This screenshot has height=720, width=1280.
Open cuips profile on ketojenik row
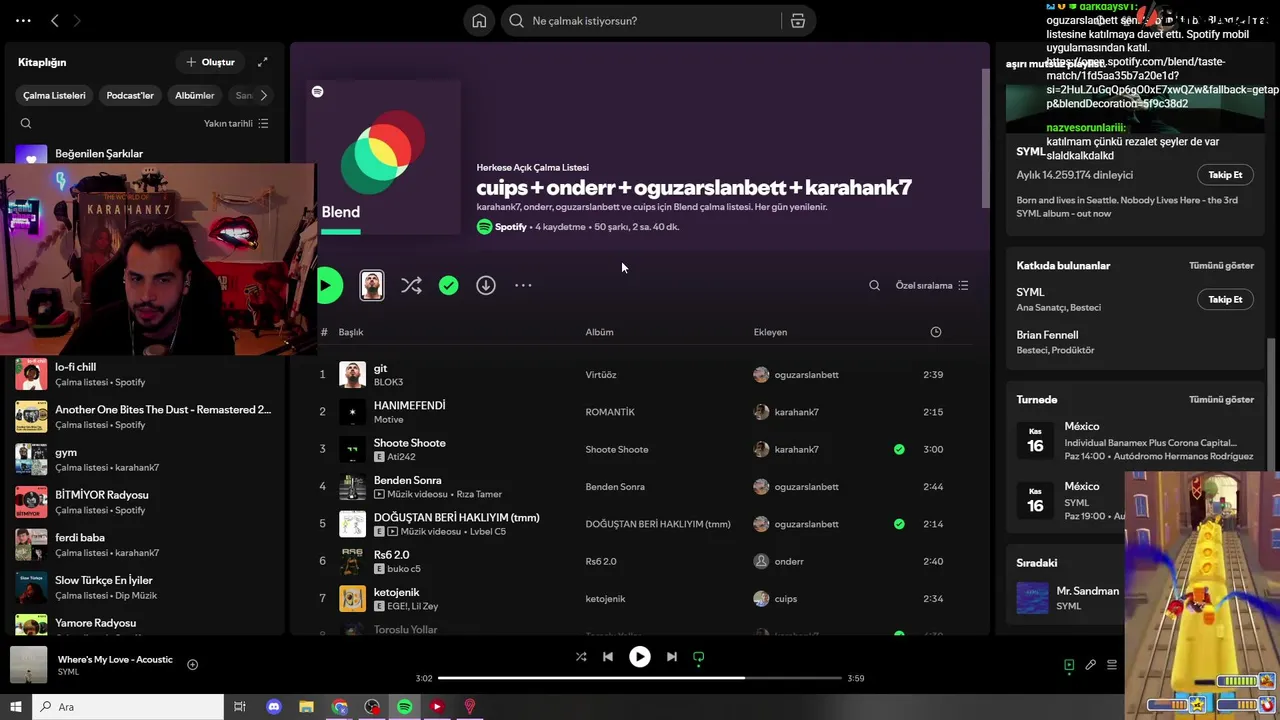pyautogui.click(x=786, y=599)
